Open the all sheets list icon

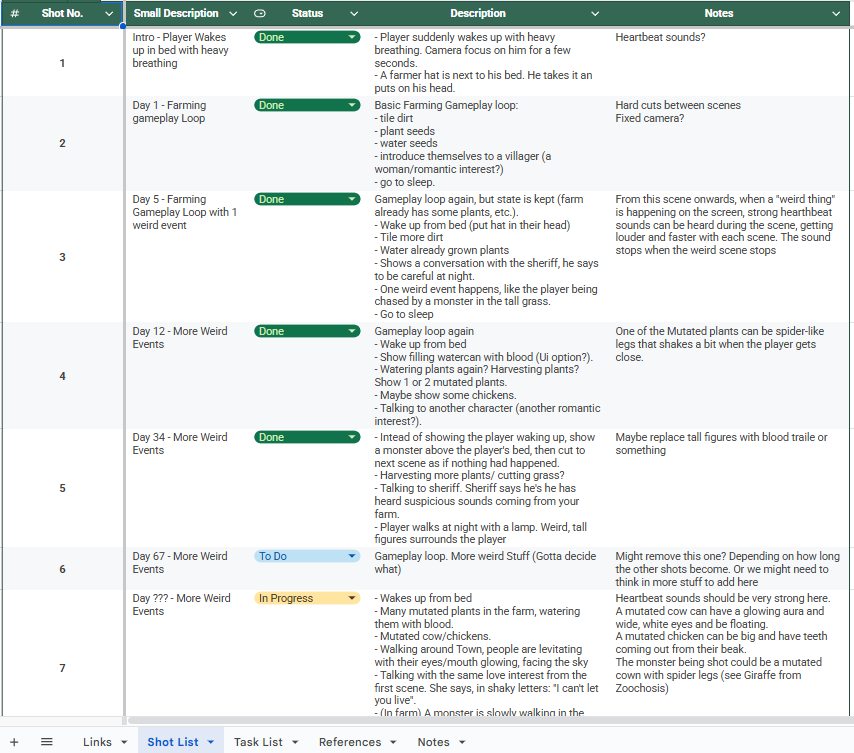(46, 741)
